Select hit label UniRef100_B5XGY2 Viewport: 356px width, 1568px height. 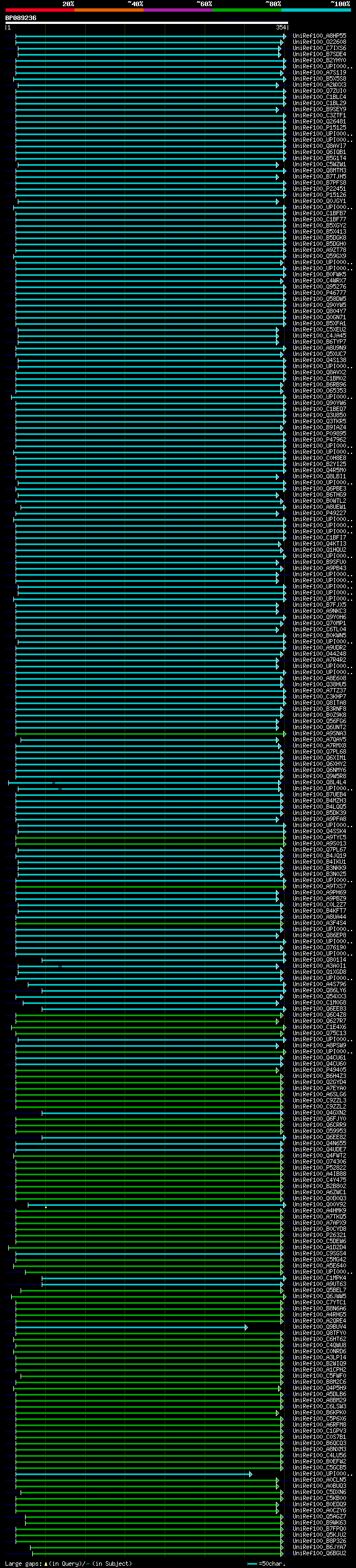(x=319, y=225)
